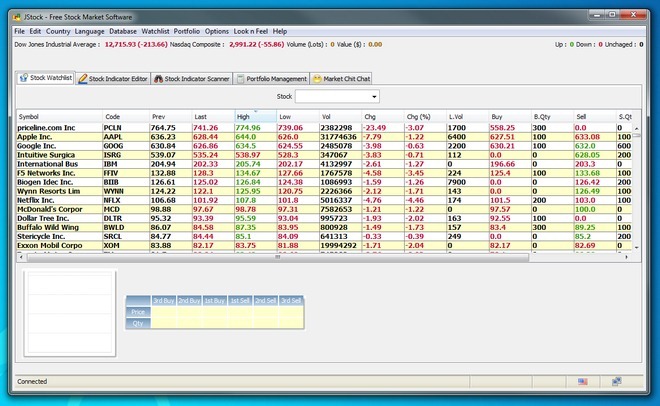Click the notepad icon of Portfolio Management
This screenshot has height=406, width=660.
[x=240, y=79]
